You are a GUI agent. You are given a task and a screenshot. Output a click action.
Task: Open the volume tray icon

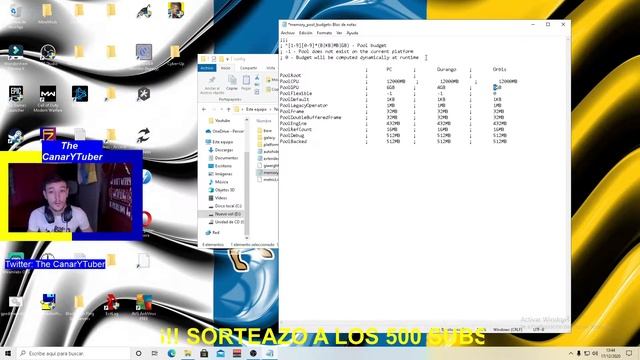click(595, 353)
